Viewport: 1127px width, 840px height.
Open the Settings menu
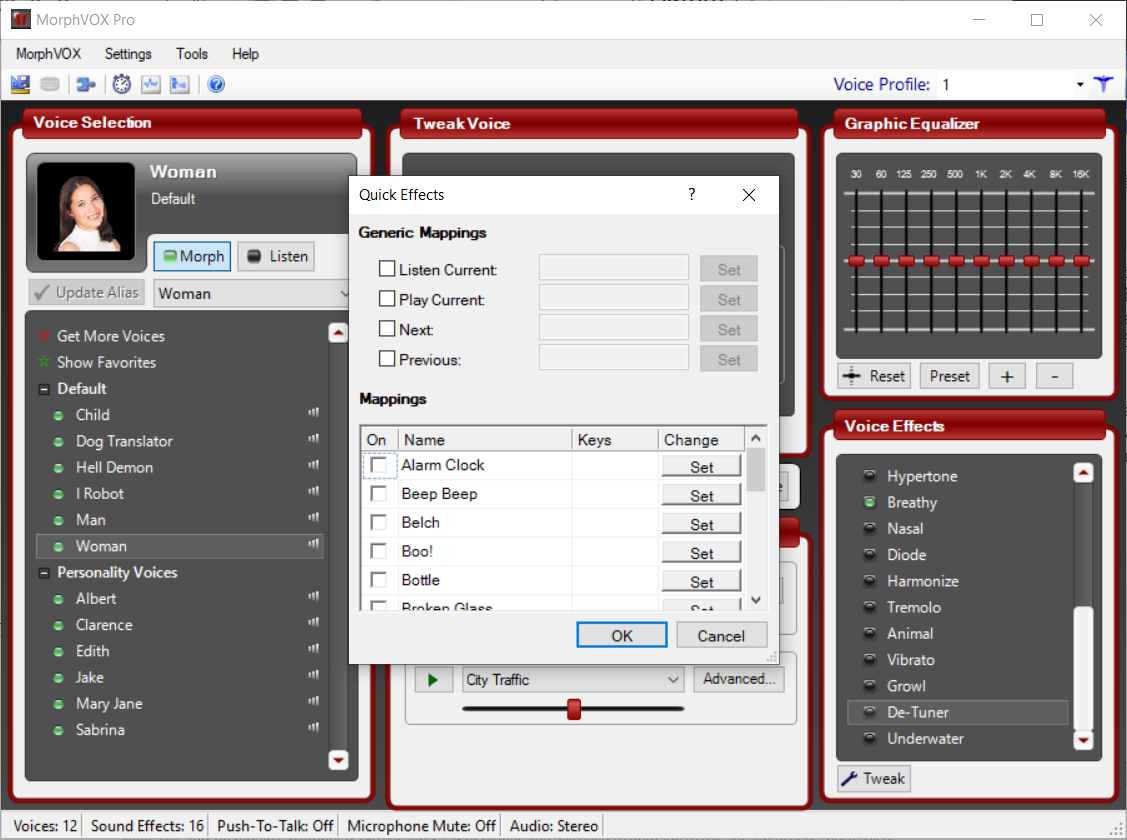tap(128, 54)
